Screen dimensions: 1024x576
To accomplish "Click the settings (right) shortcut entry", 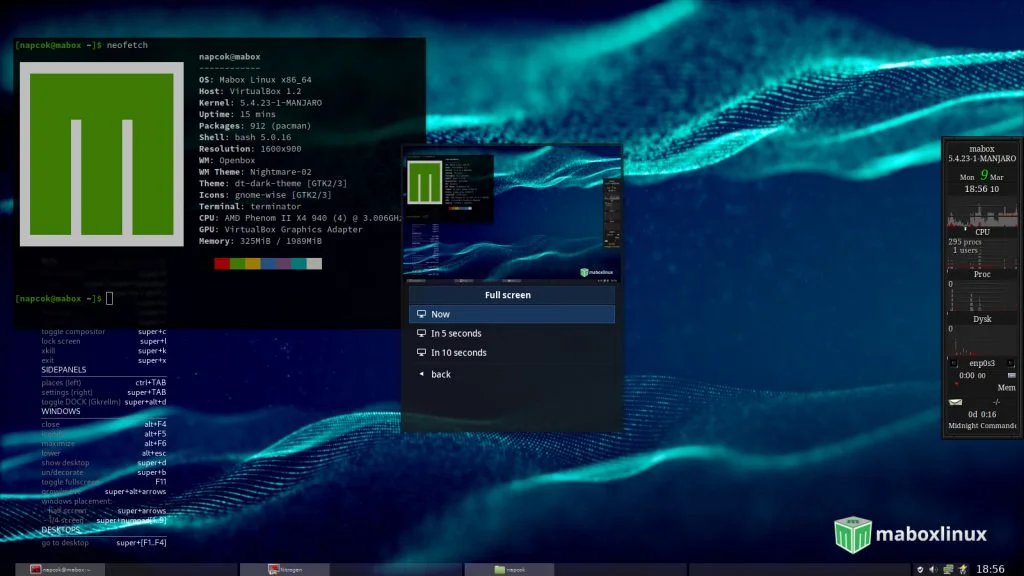I will [104, 392].
